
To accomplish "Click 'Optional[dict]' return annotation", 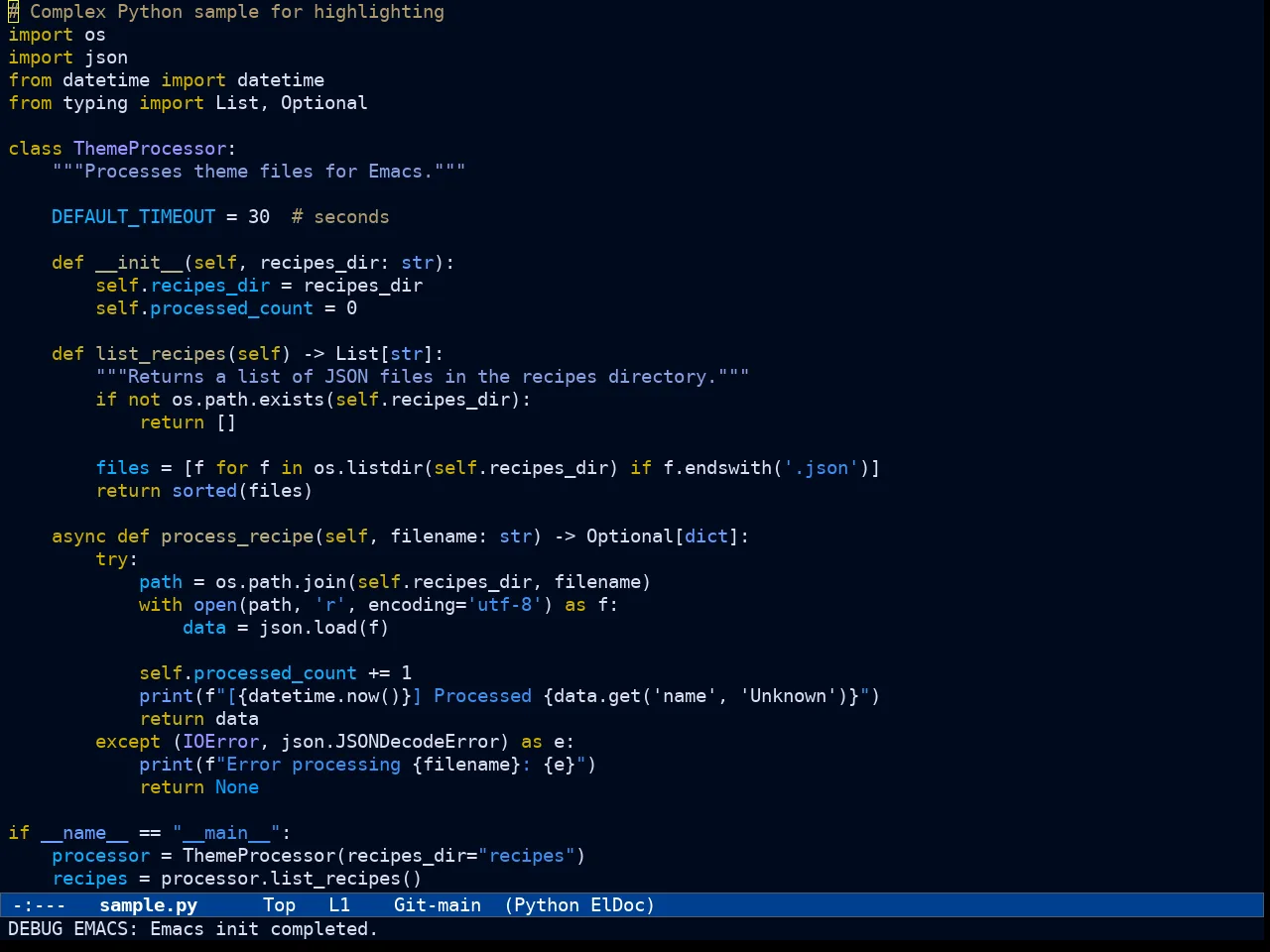I will point(662,536).
